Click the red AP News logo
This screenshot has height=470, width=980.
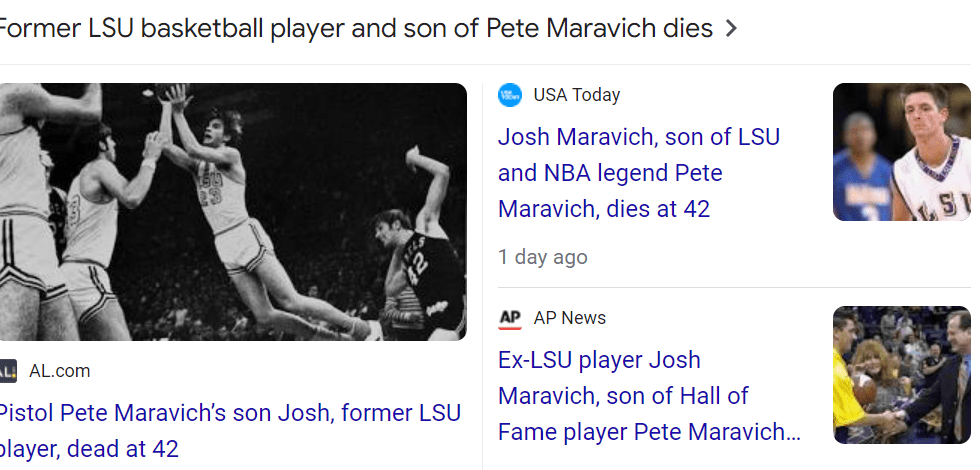(510, 318)
